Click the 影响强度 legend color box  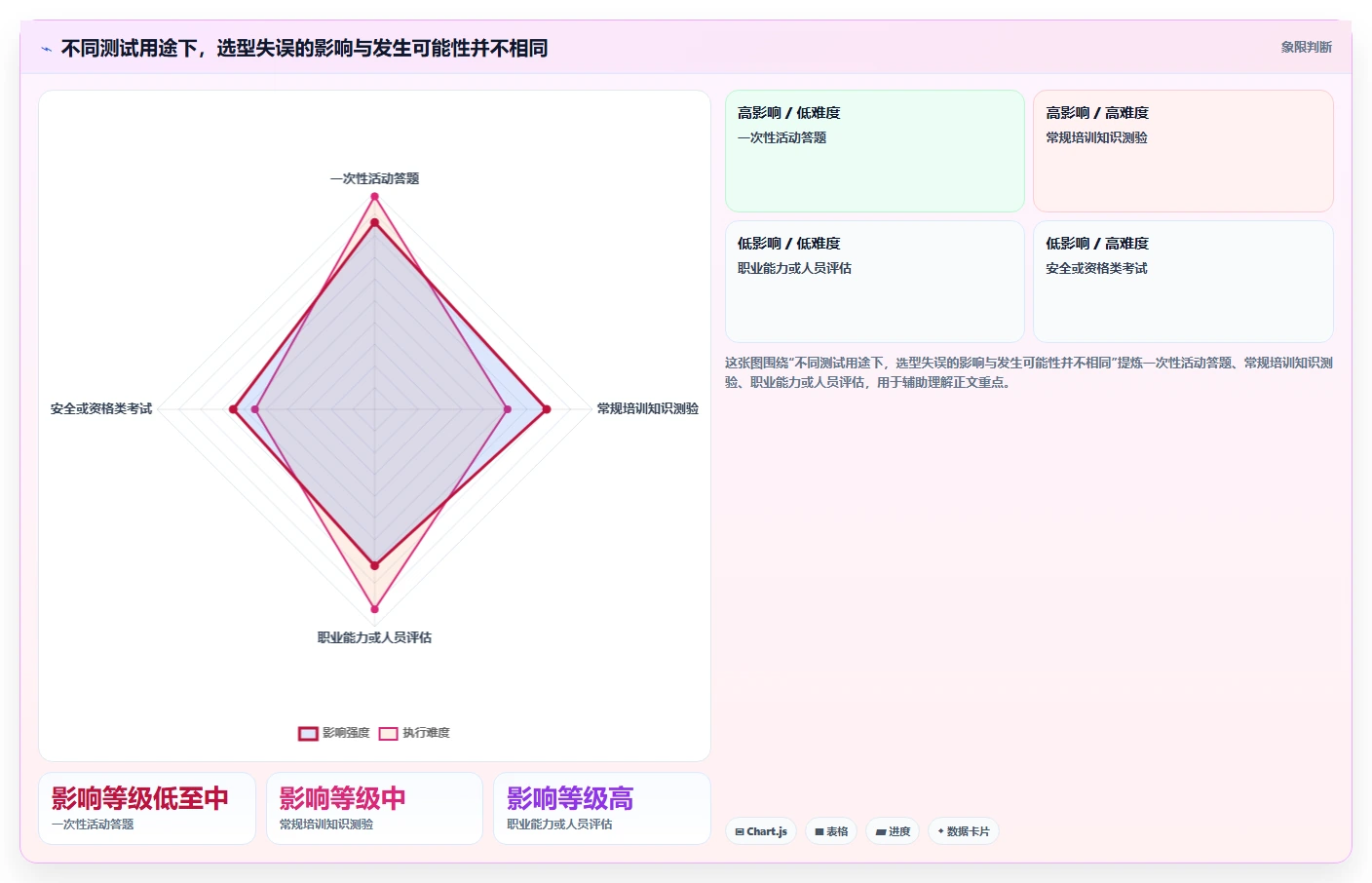point(308,734)
